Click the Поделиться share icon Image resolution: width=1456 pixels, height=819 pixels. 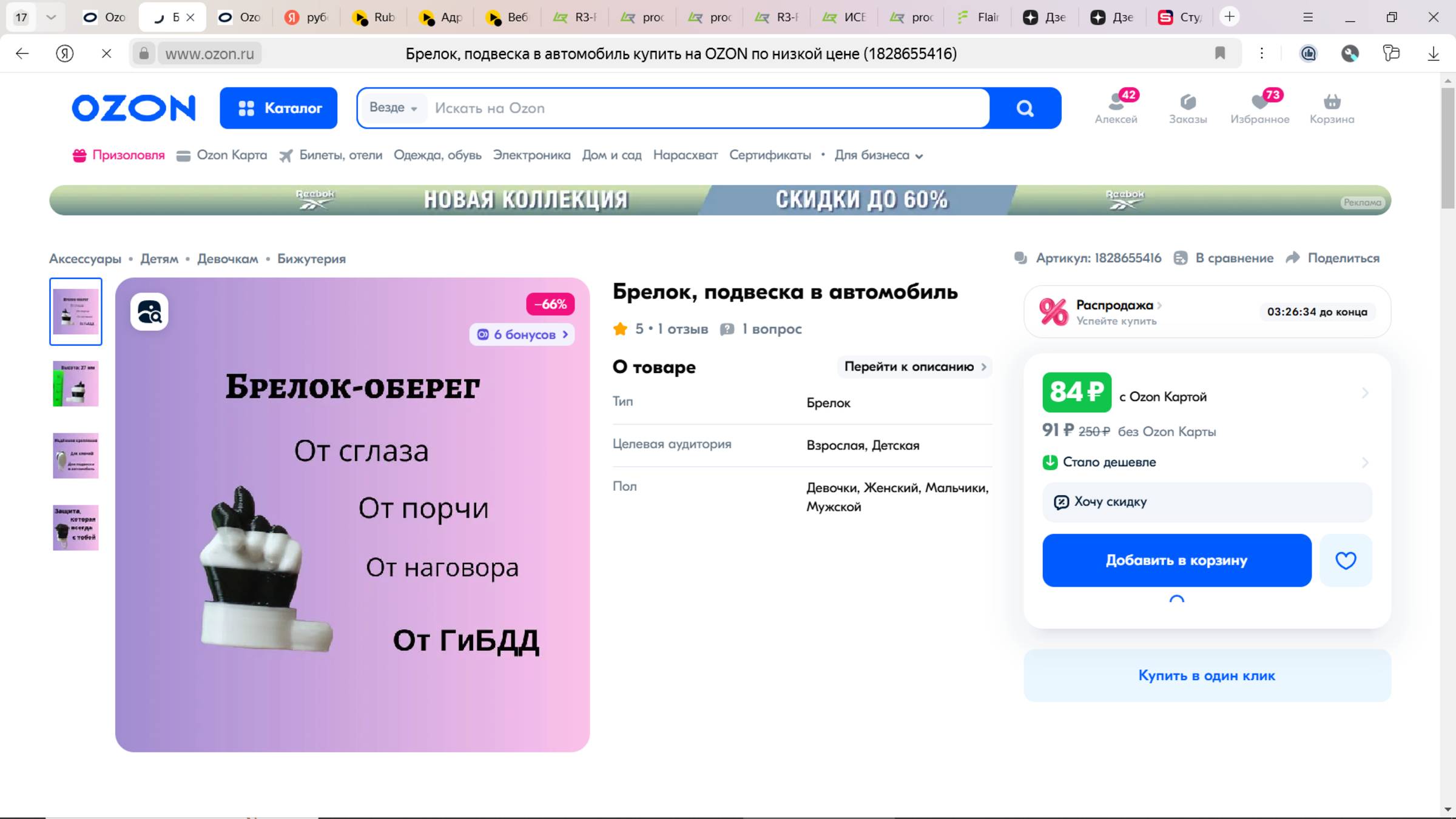(1293, 258)
